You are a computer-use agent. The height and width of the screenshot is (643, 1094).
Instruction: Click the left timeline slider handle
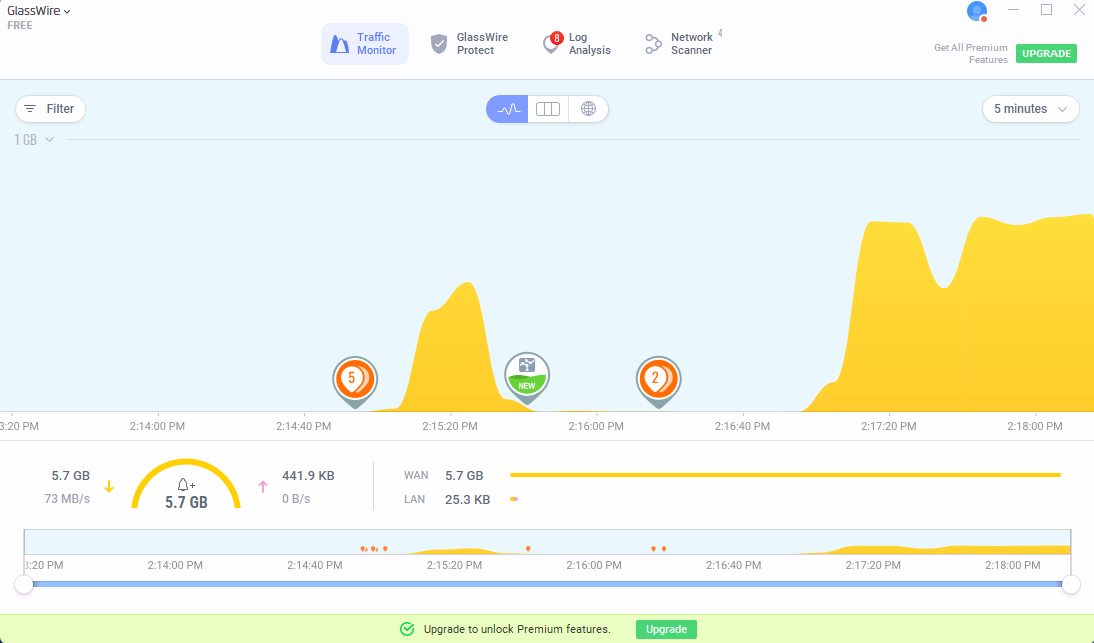[x=24, y=584]
